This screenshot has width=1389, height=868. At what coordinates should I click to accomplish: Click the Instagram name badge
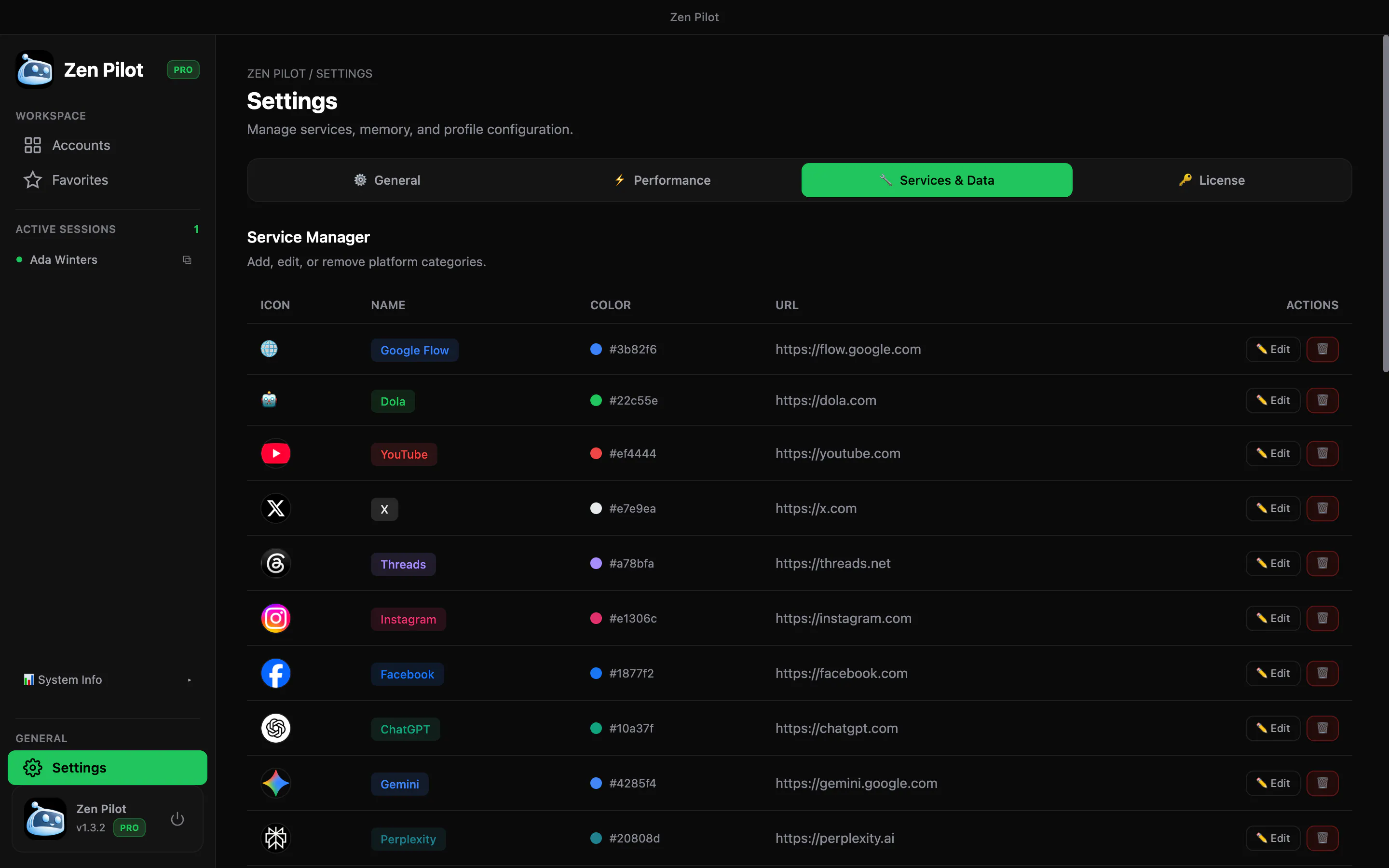(408, 620)
